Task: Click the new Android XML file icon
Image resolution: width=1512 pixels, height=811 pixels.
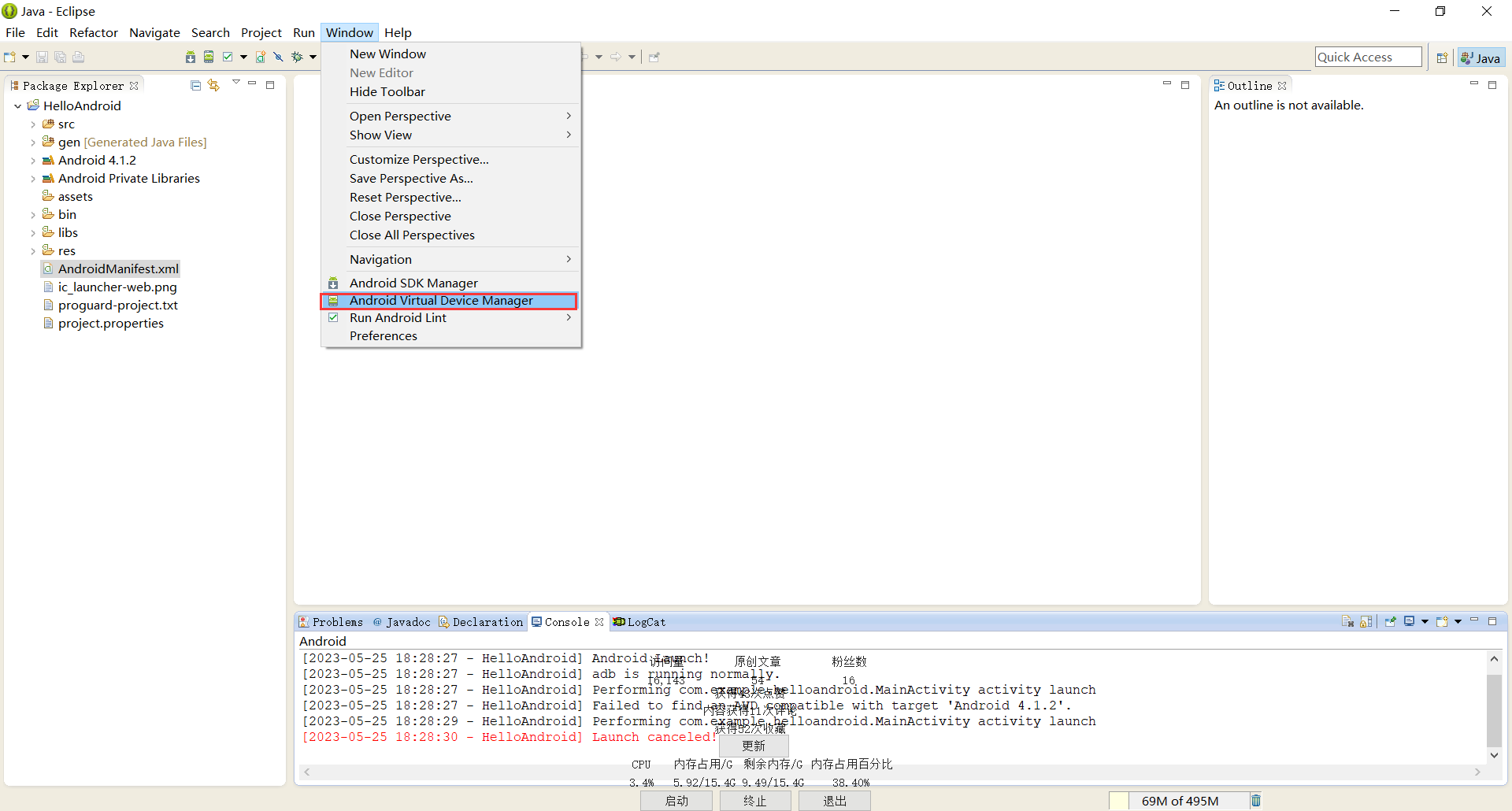Action: [261, 57]
